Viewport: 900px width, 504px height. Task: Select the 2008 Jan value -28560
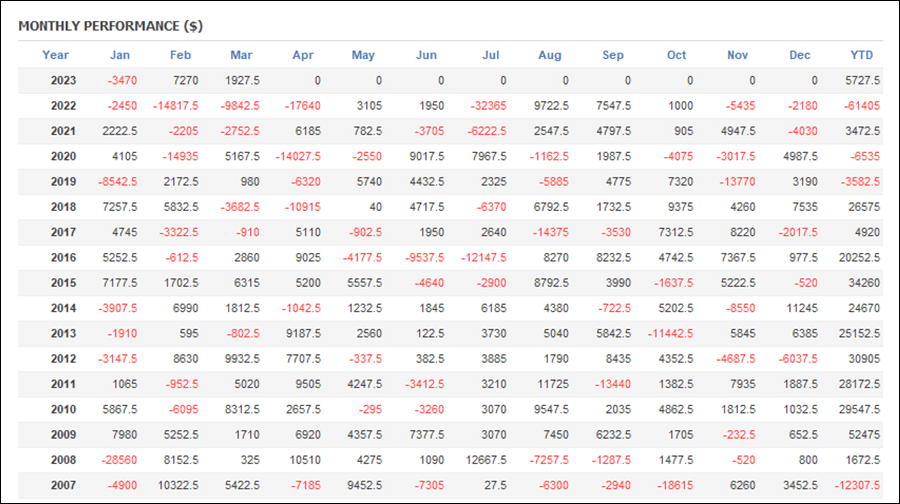[119, 460]
